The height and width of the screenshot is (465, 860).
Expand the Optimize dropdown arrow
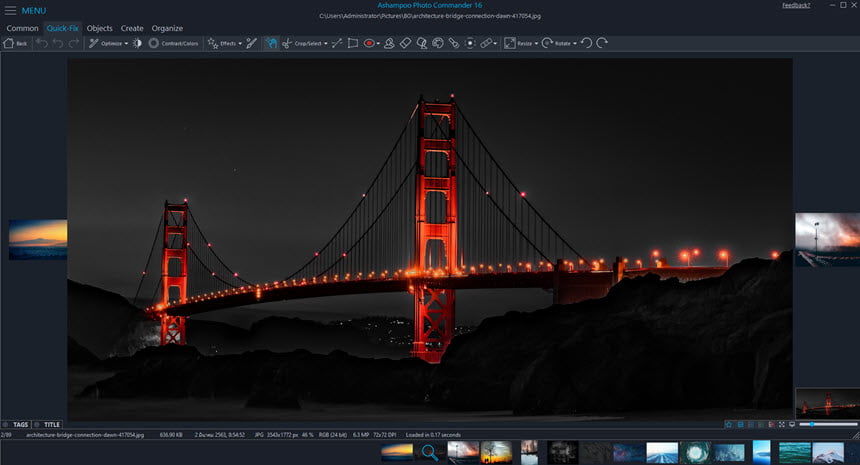click(126, 43)
